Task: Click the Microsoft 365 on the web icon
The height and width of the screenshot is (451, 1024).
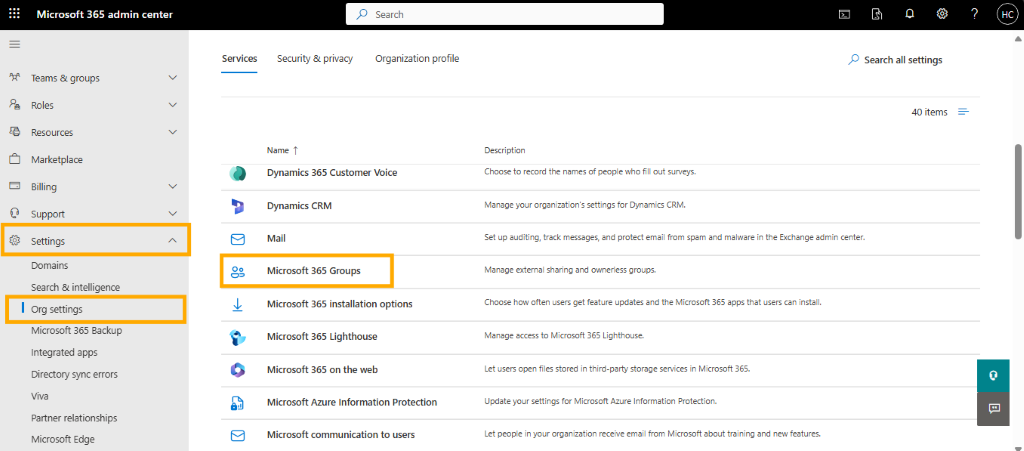Action: tap(238, 370)
